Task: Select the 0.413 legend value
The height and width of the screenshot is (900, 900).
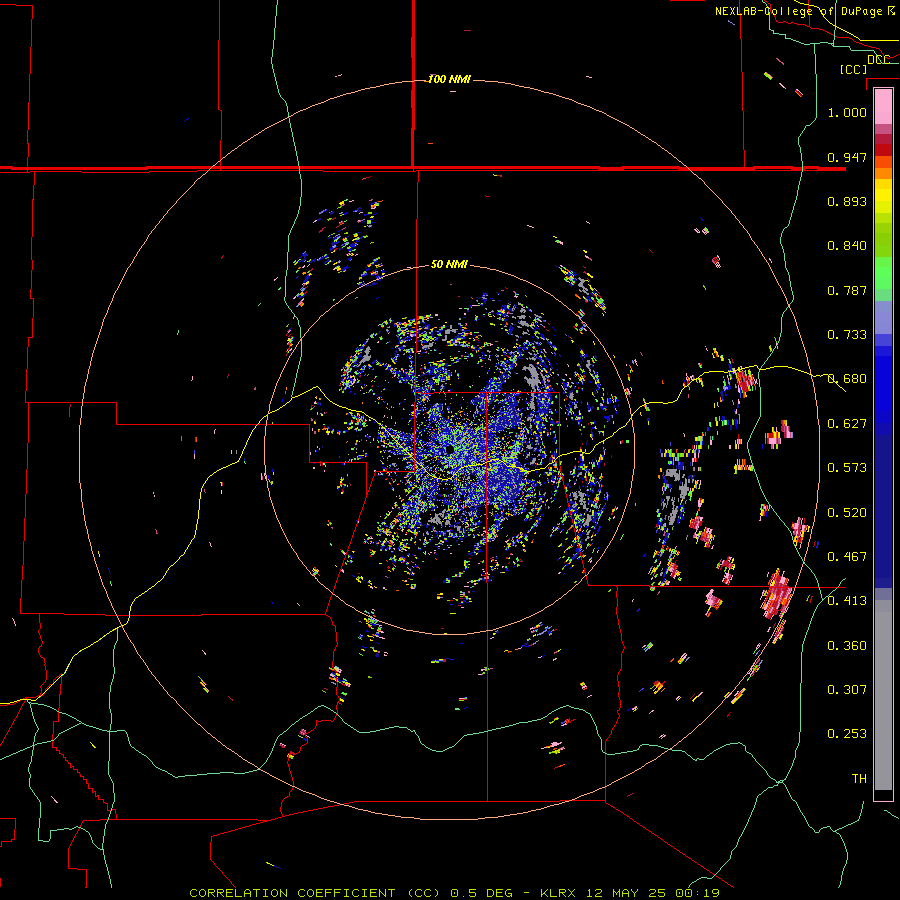Action: (x=847, y=601)
